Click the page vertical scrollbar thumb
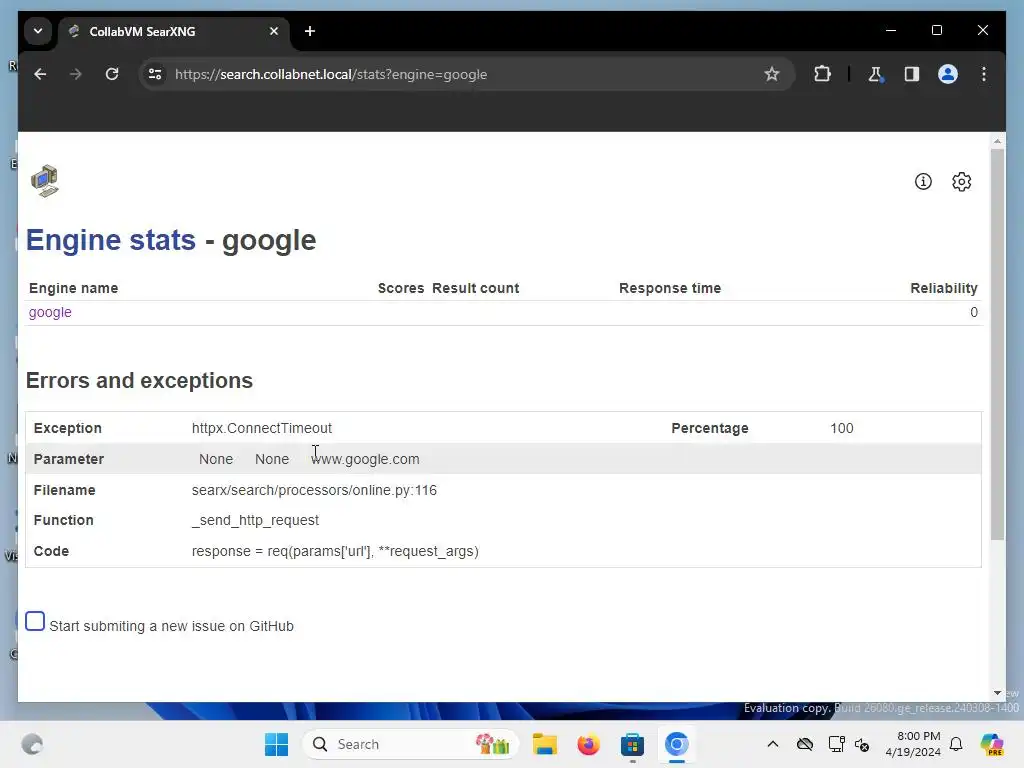Image resolution: width=1024 pixels, height=768 pixels. (x=997, y=344)
